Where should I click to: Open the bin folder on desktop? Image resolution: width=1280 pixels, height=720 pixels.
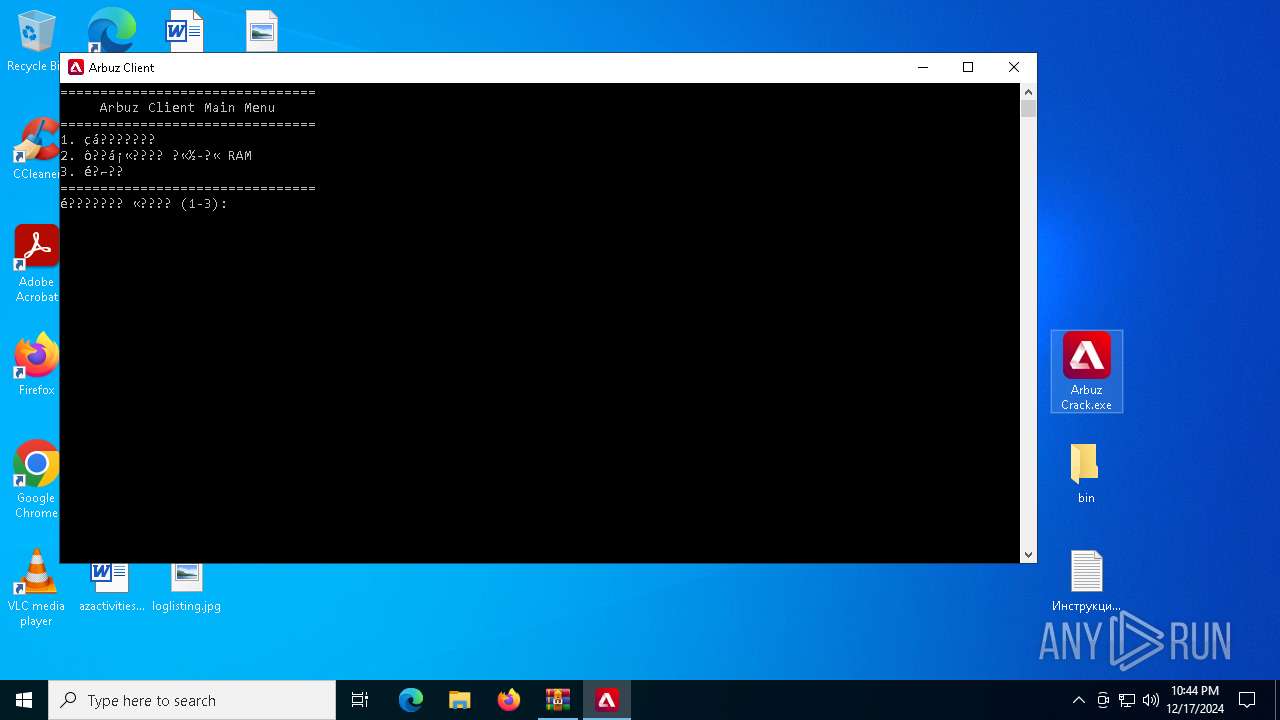[1085, 473]
